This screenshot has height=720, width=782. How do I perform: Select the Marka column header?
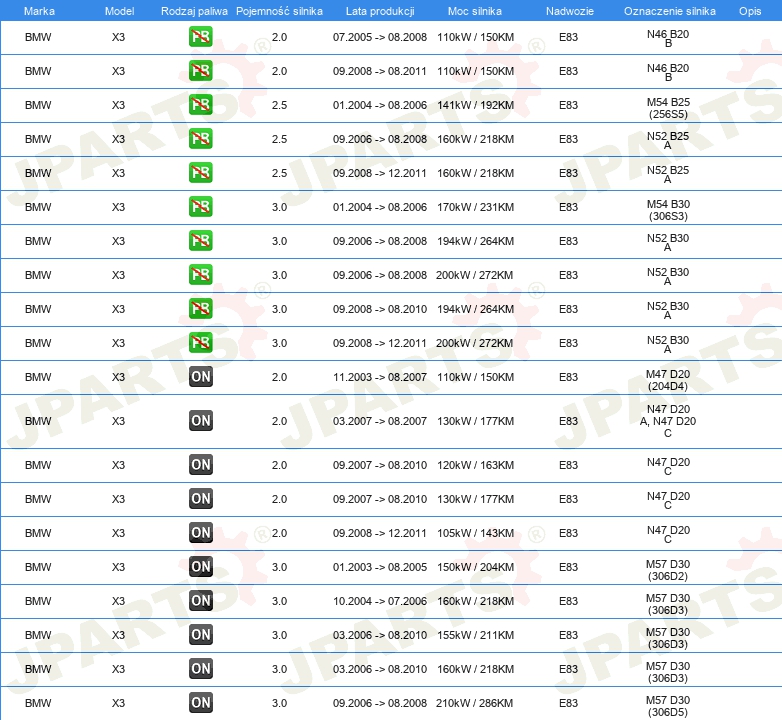coord(39,11)
